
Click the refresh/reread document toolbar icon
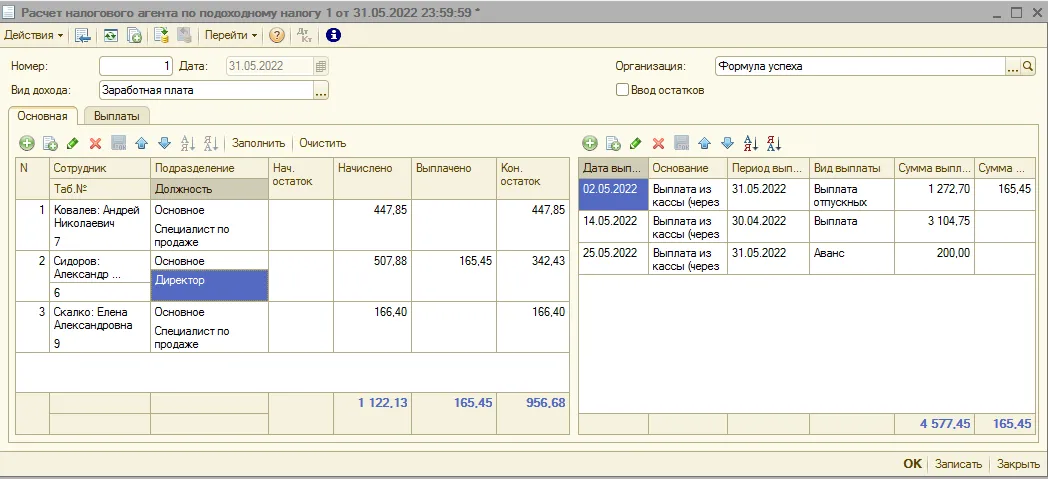coord(110,35)
